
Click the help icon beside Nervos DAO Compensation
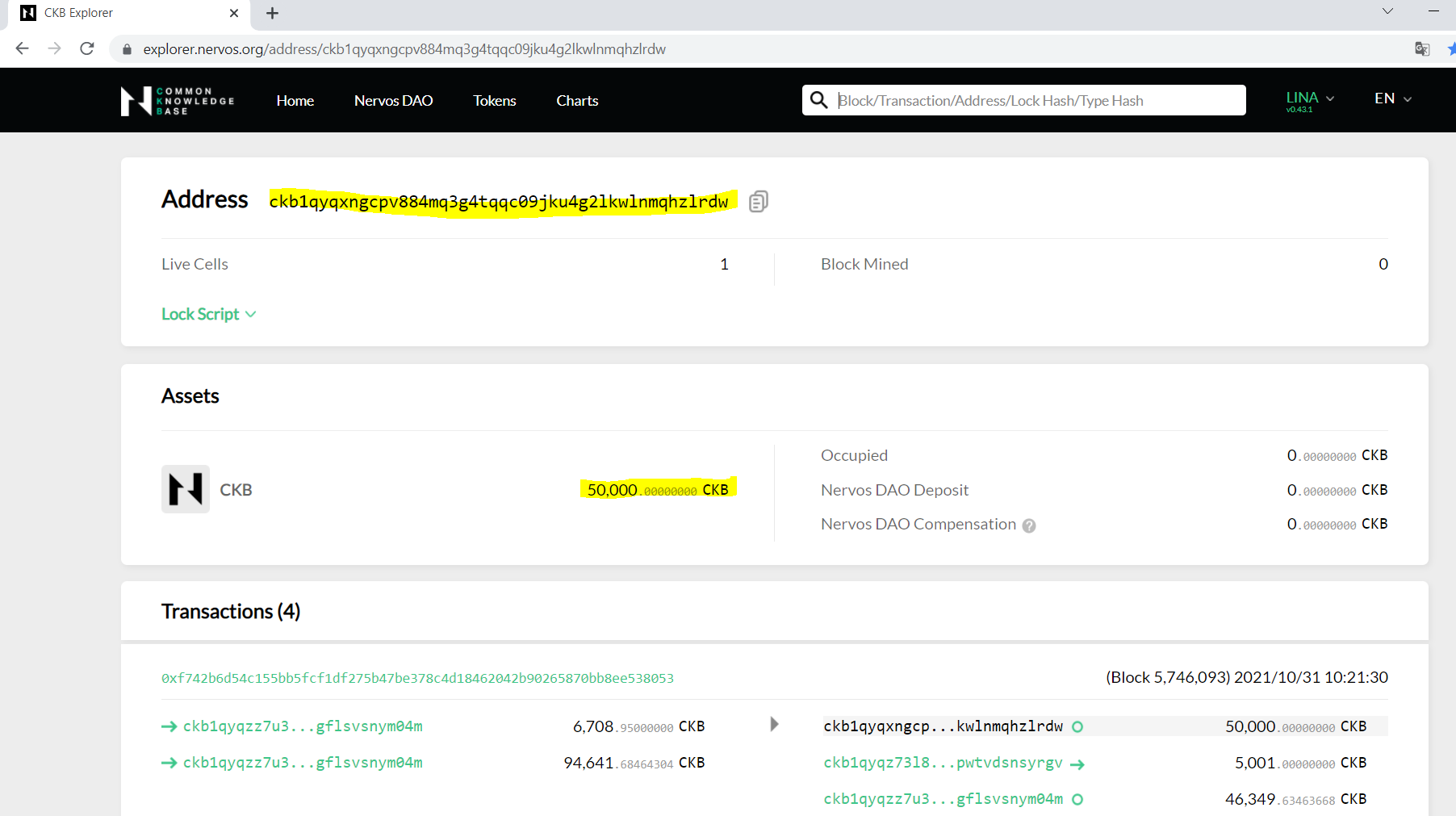pyautogui.click(x=1029, y=525)
